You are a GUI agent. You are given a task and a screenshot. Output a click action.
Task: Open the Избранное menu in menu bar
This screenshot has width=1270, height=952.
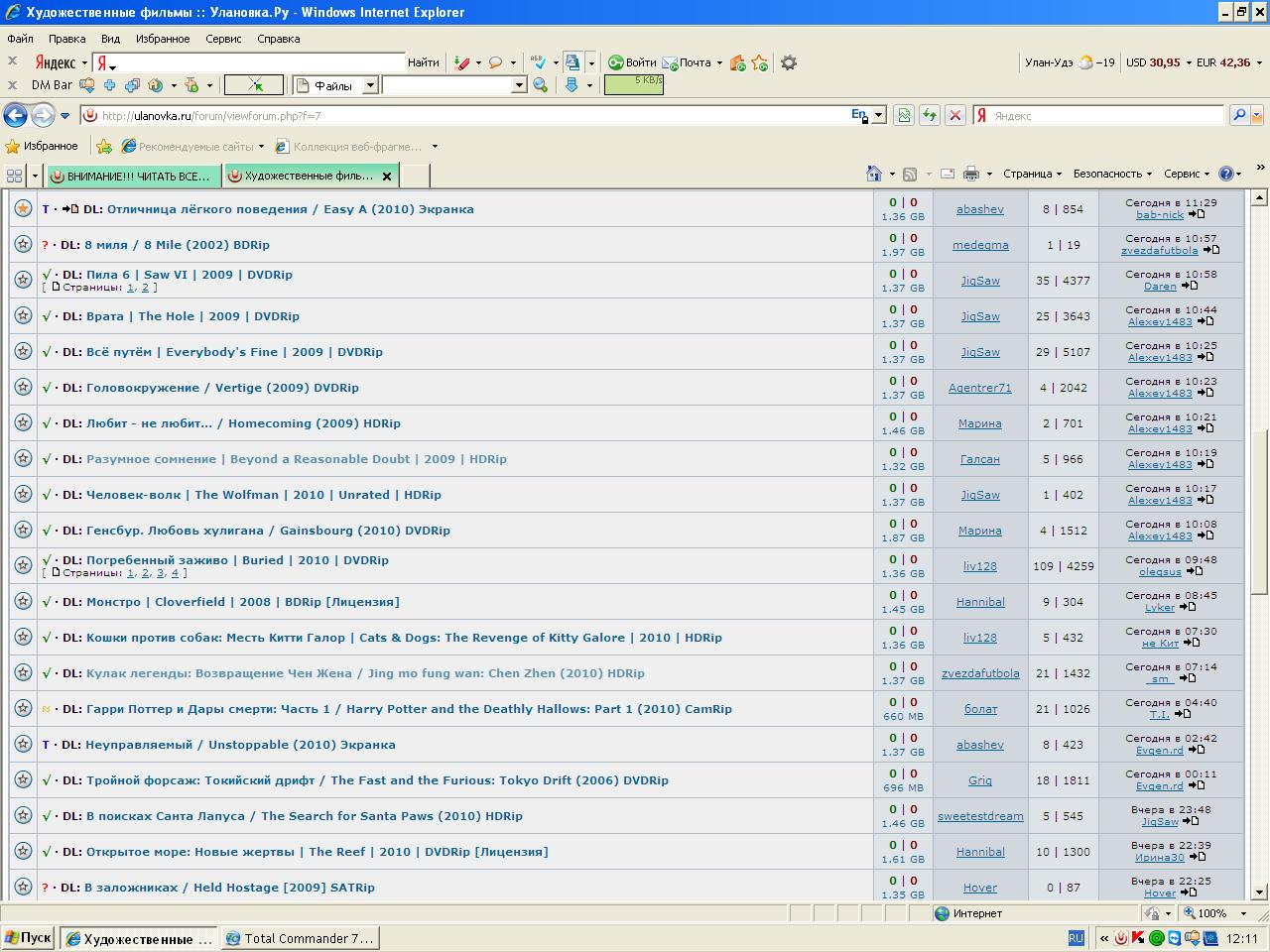click(x=162, y=39)
